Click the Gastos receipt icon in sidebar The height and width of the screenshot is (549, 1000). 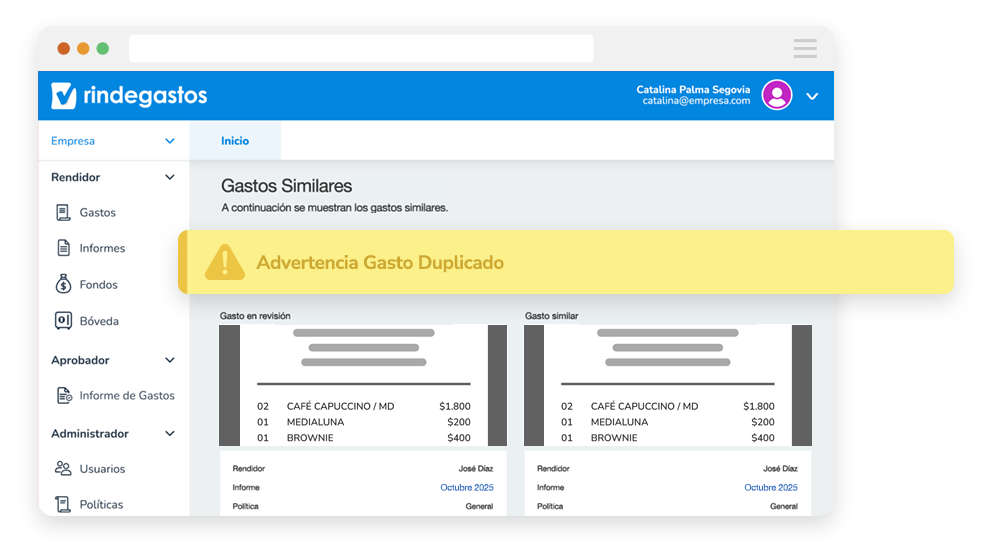pos(62,212)
